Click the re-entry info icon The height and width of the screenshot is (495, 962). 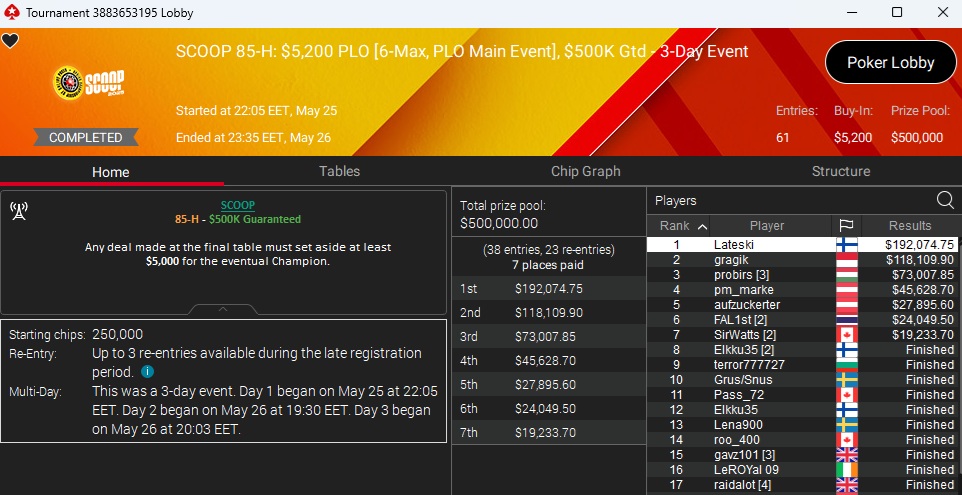[147, 372]
